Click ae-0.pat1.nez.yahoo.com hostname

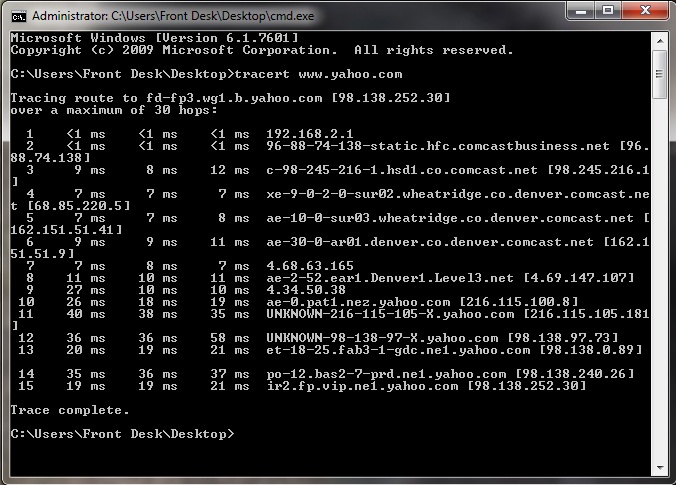click(358, 302)
